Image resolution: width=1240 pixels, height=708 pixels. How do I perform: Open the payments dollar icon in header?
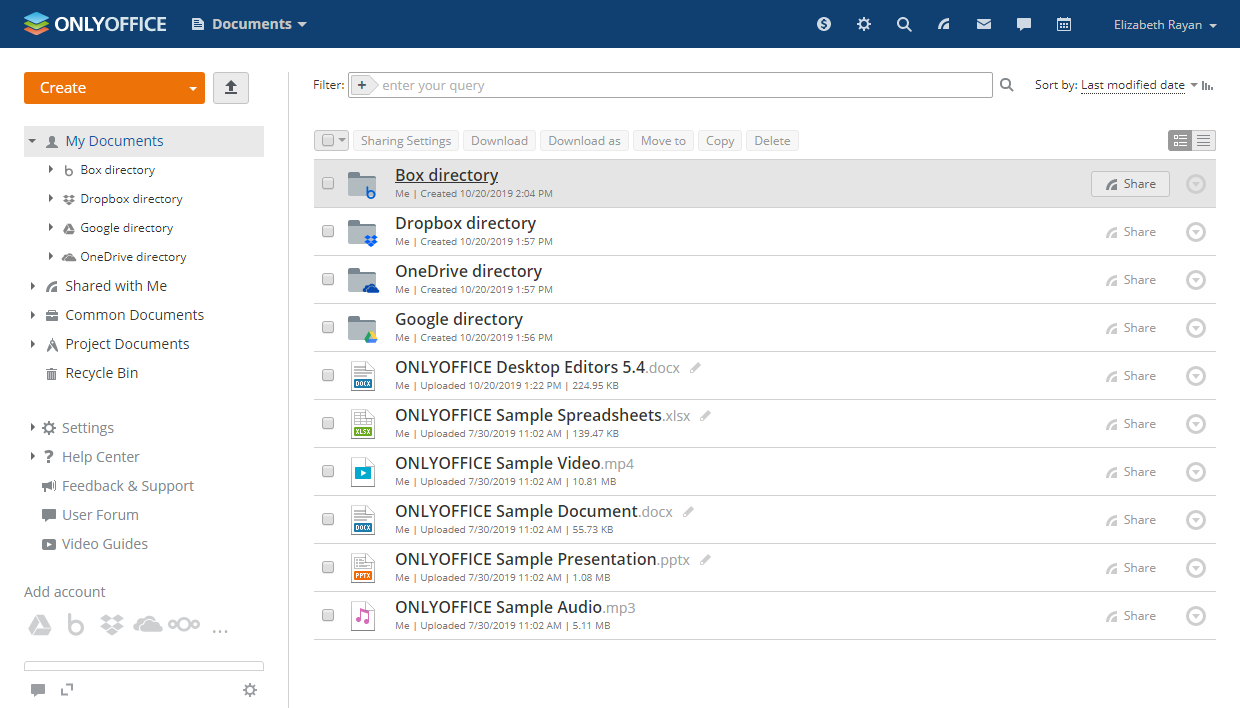(824, 24)
